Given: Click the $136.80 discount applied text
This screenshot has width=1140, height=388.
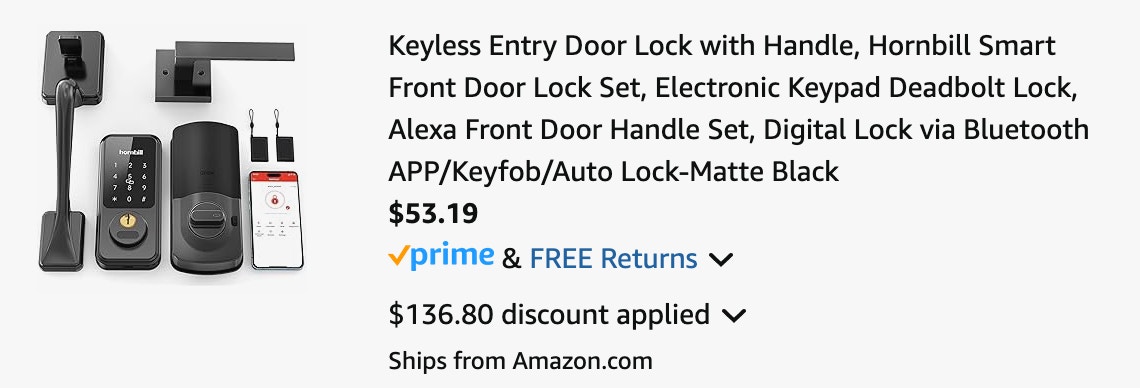Looking at the screenshot, I should [x=549, y=315].
